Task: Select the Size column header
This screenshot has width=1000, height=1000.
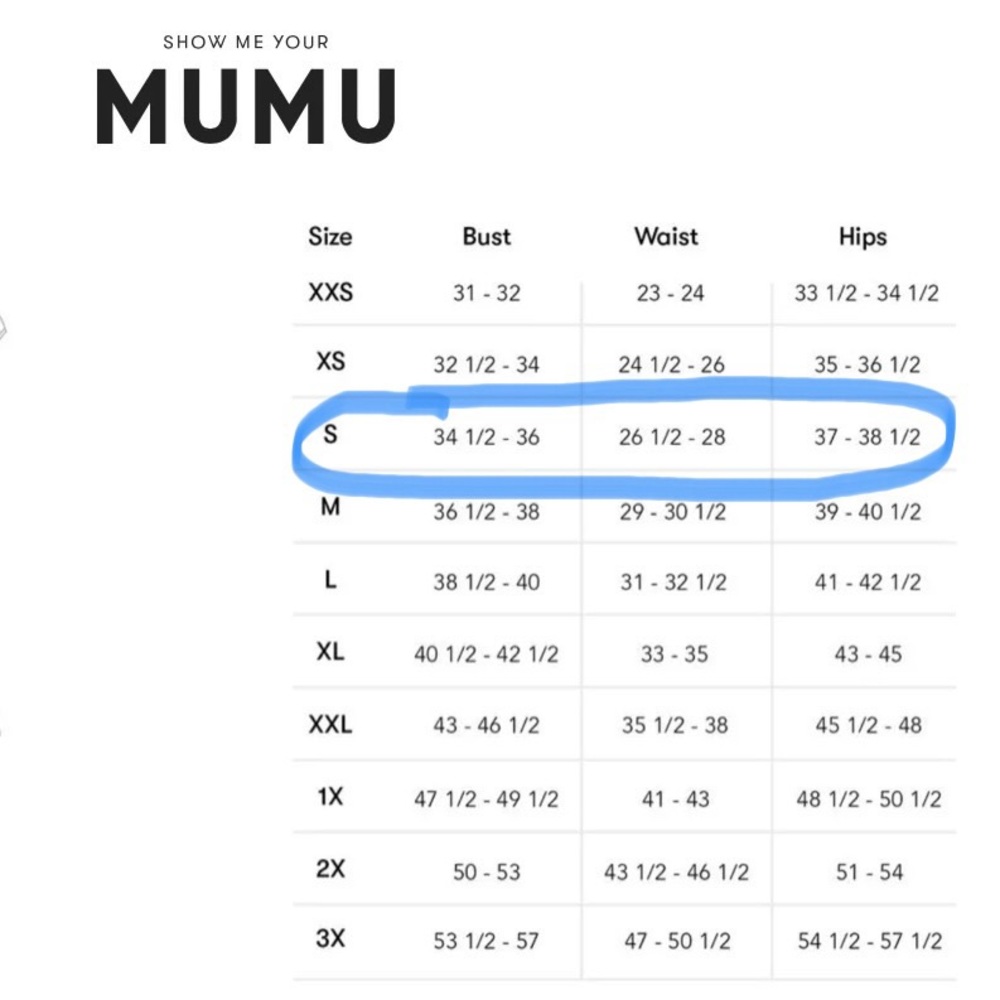Action: (330, 237)
